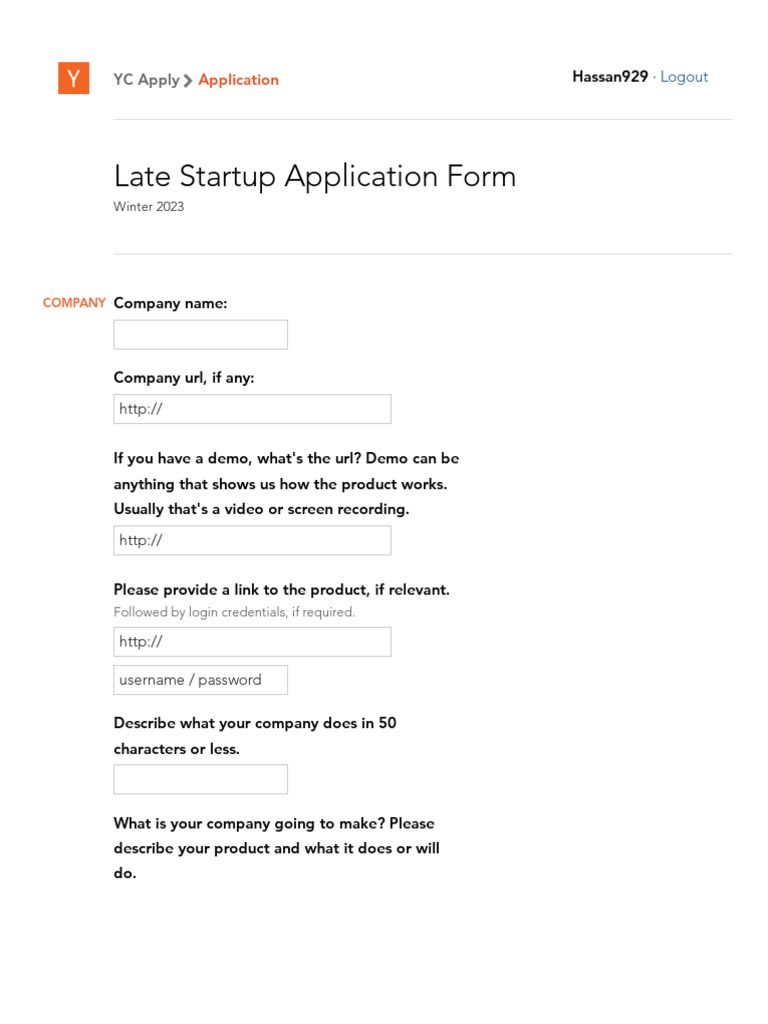This screenshot has width=768, height=1024.
Task: Log out using the Logout link
Action: pyautogui.click(x=684, y=77)
